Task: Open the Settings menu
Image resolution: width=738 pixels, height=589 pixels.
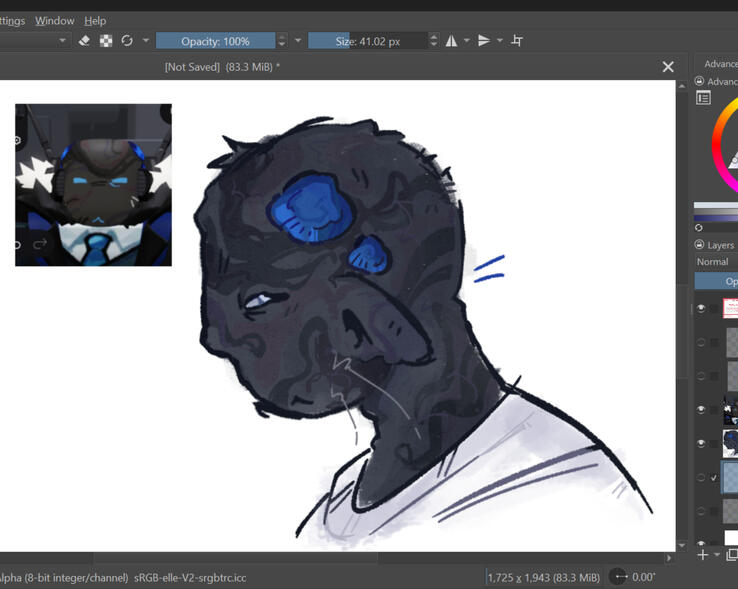Action: [x=12, y=21]
